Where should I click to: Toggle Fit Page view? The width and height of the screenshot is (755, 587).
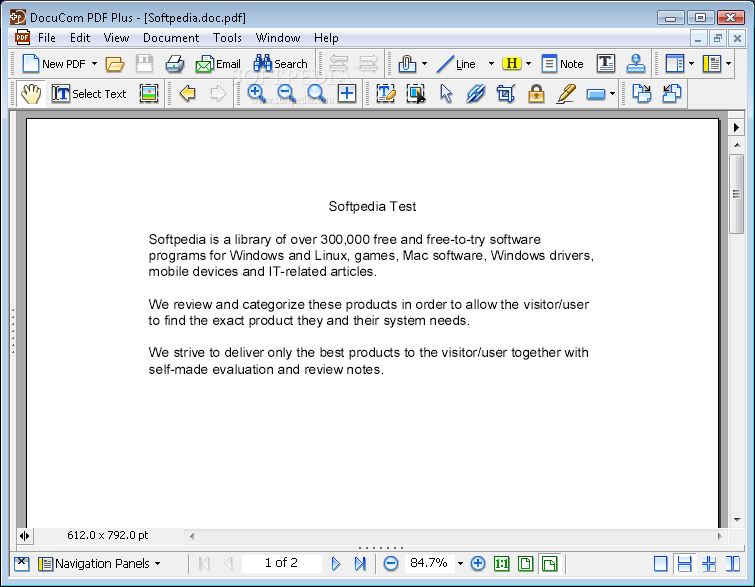[x=525, y=563]
